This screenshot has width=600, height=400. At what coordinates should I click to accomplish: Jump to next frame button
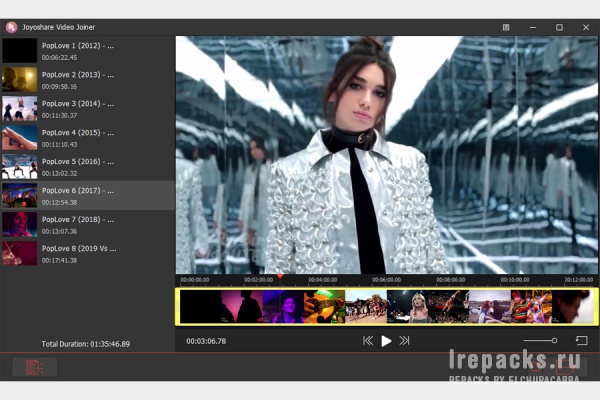(x=404, y=341)
